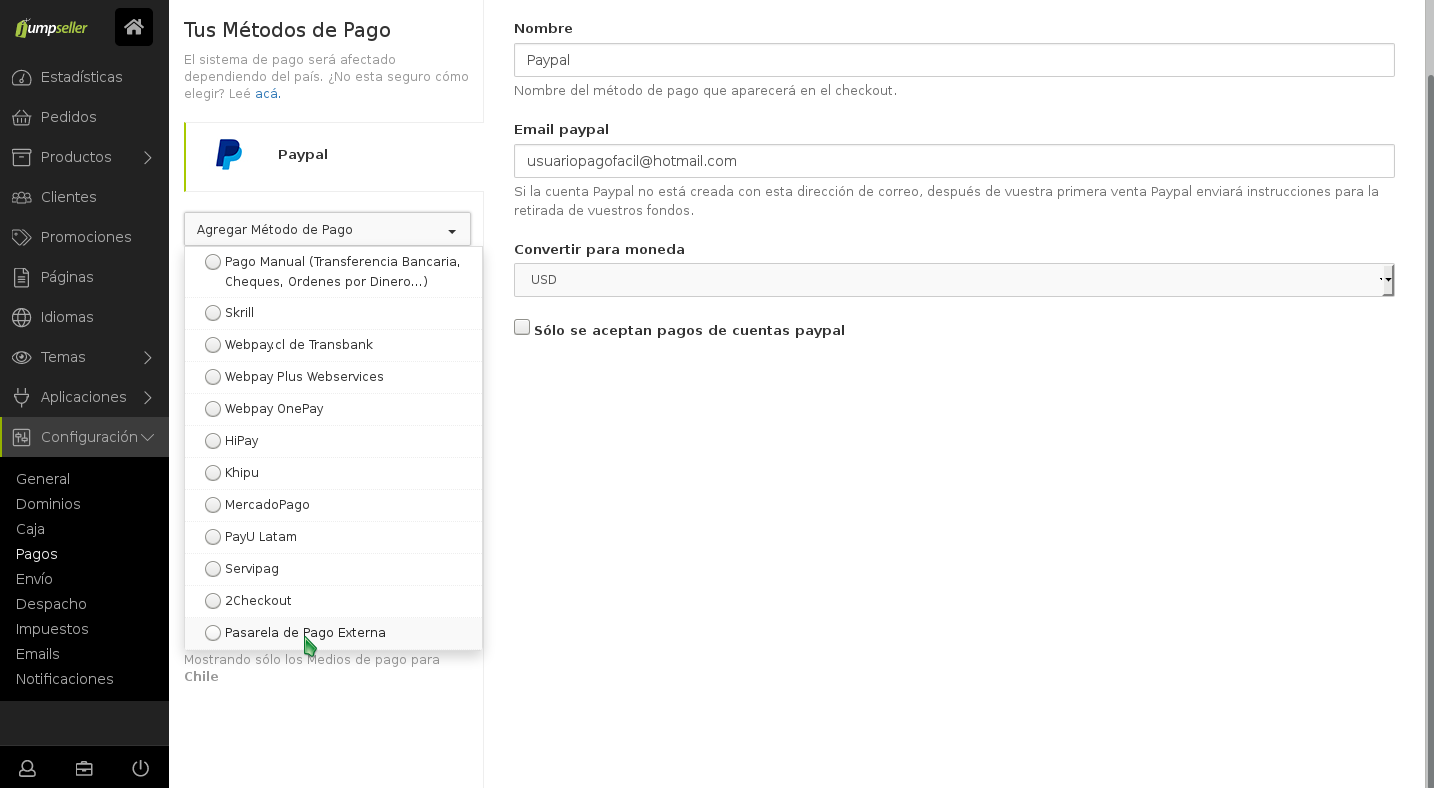
Task: Open the Estadísticas menu item
Action: (x=84, y=77)
